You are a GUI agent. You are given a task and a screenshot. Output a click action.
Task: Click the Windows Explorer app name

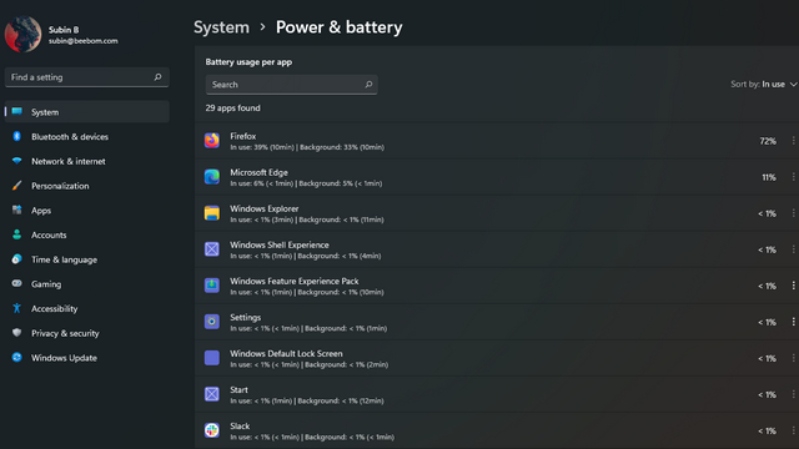pyautogui.click(x=264, y=208)
